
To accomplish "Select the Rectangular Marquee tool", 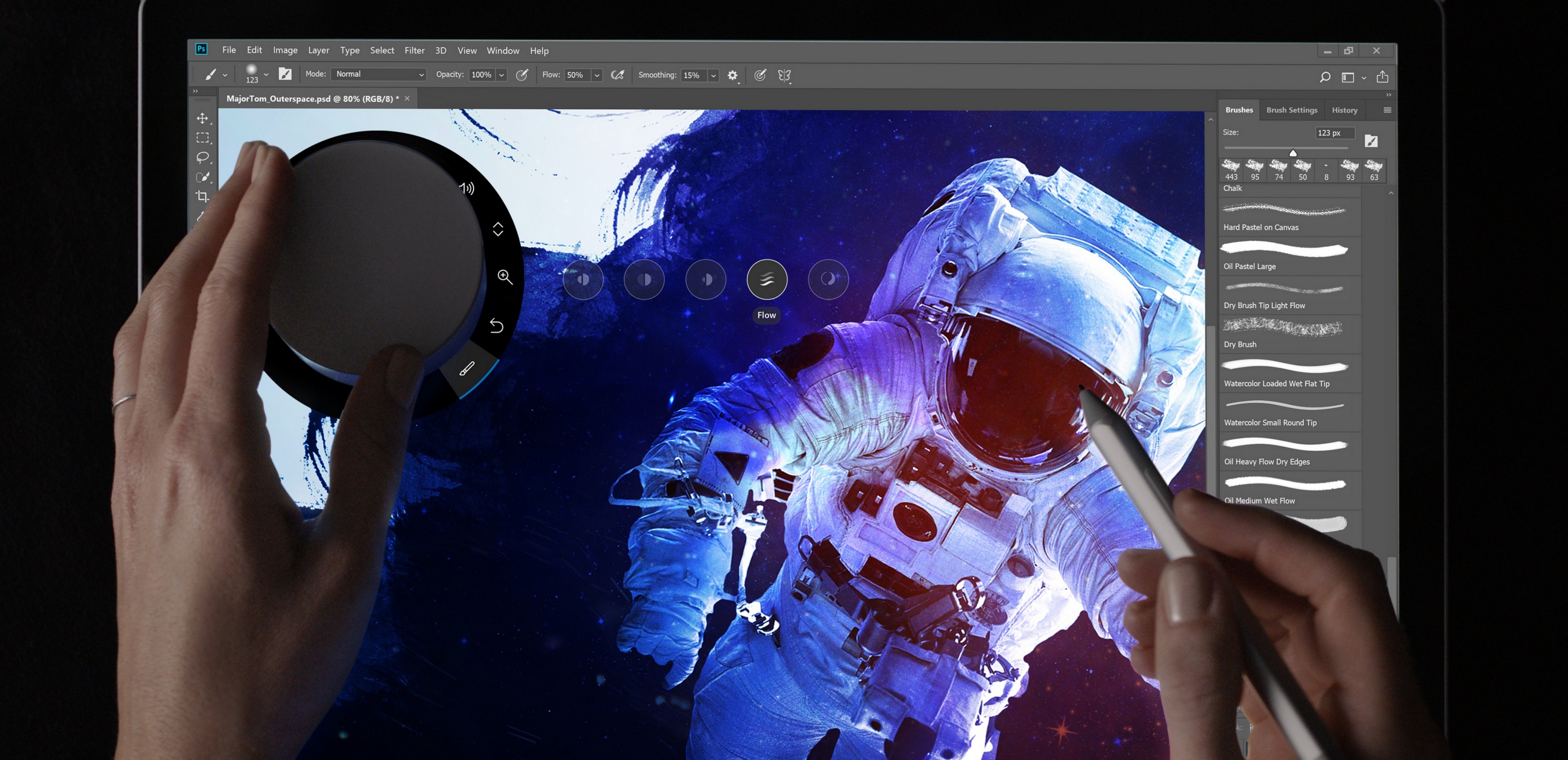I will click(202, 138).
